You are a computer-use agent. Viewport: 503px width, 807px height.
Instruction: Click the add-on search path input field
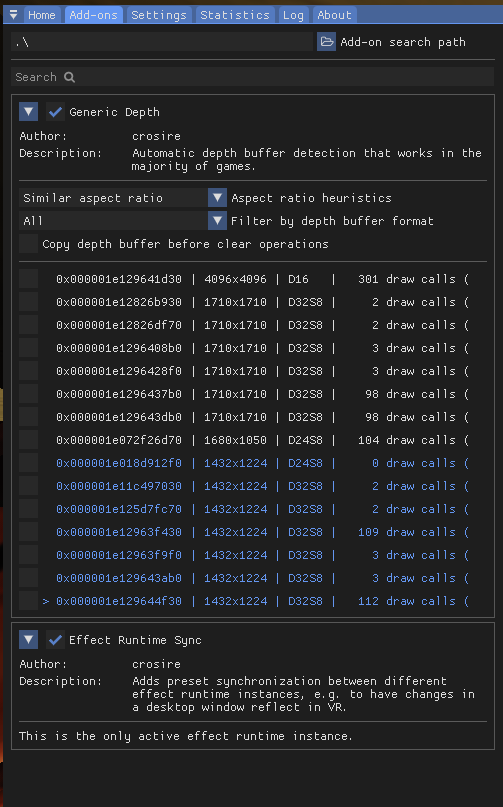click(162, 42)
